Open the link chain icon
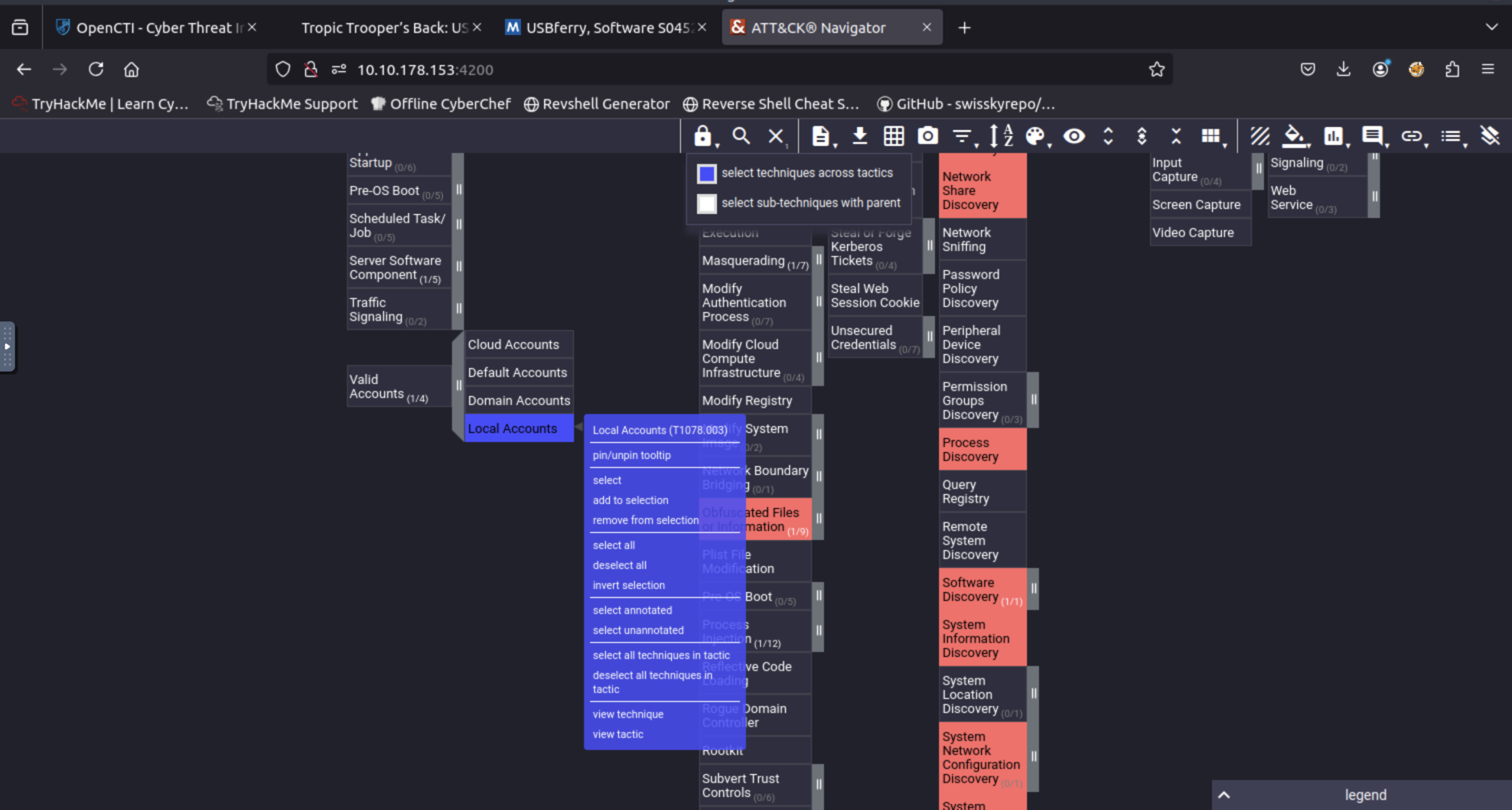Viewport: 1512px width, 810px height. pyautogui.click(x=1412, y=136)
